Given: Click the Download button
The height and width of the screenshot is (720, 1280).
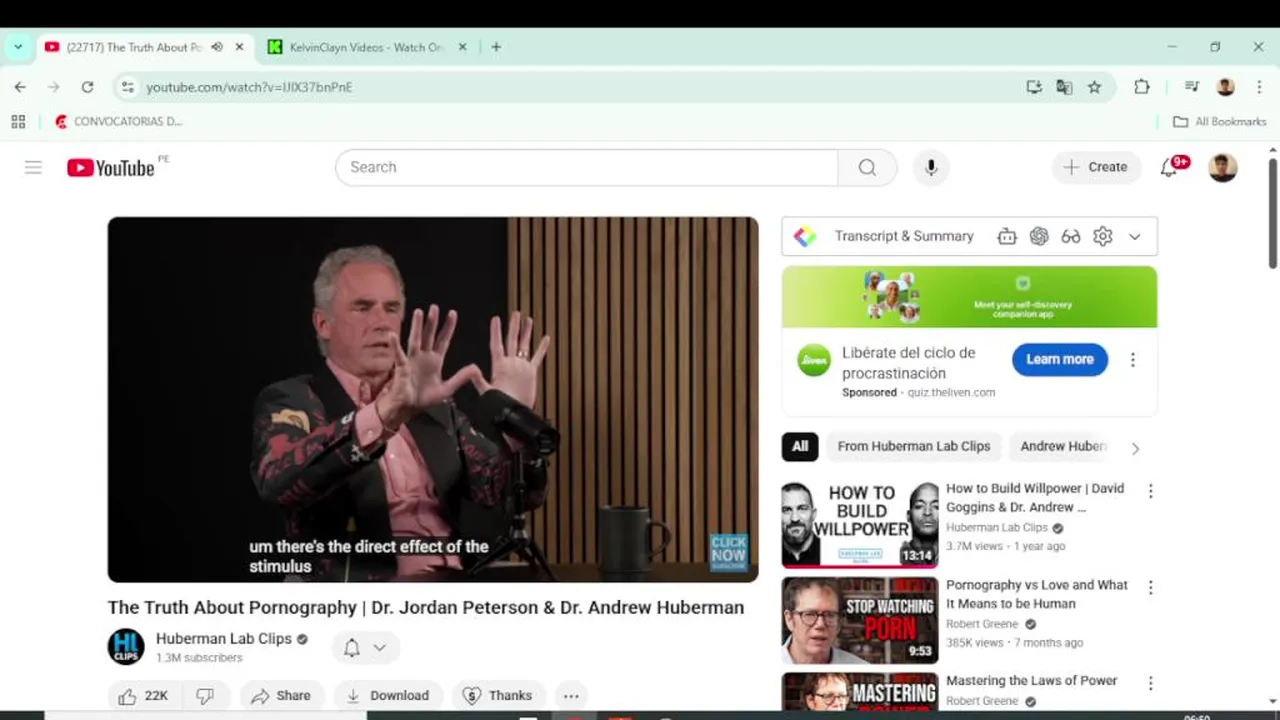Looking at the screenshot, I should click(x=387, y=696).
